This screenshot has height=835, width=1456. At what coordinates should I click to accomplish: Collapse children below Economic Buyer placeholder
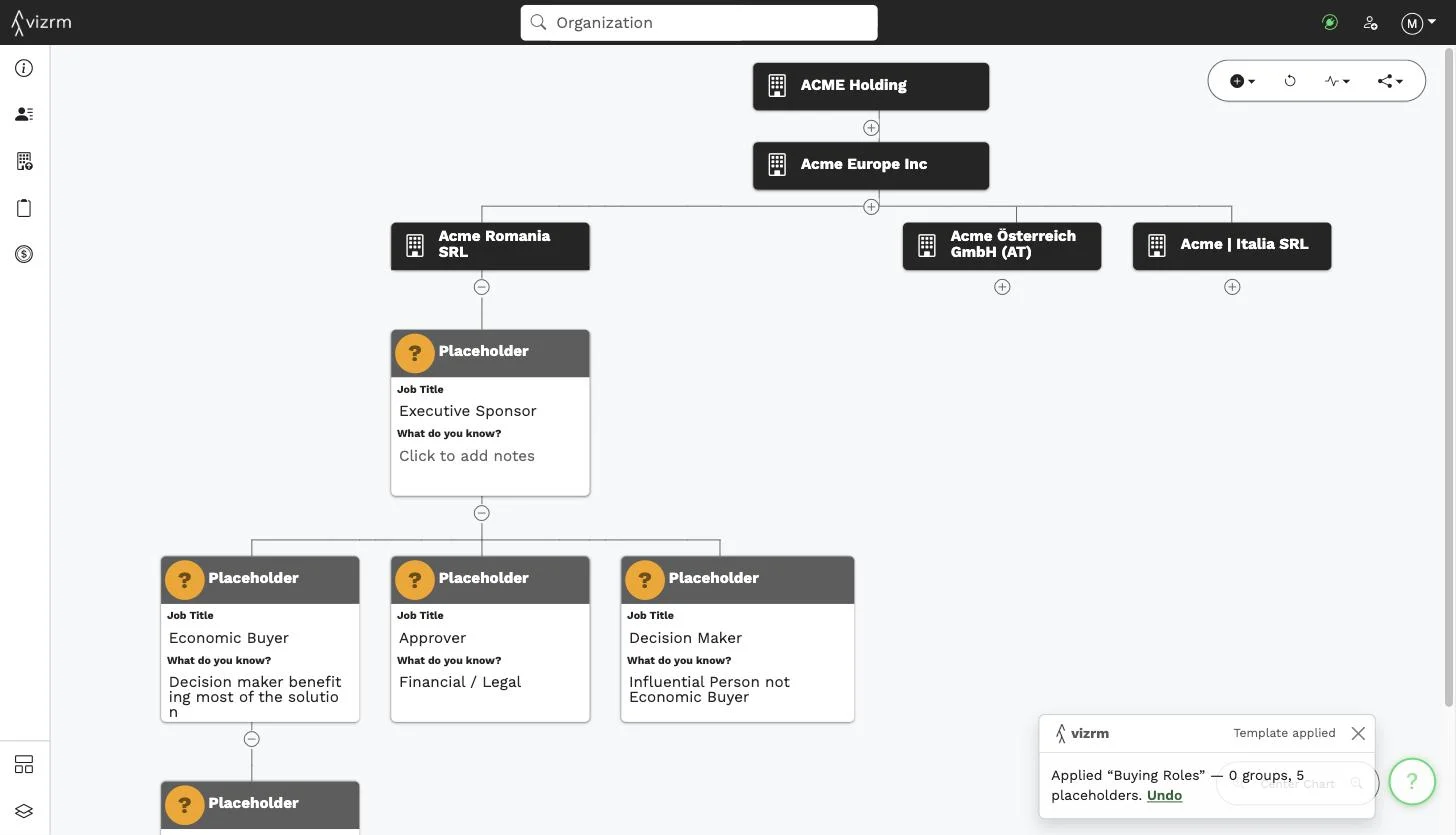click(252, 739)
